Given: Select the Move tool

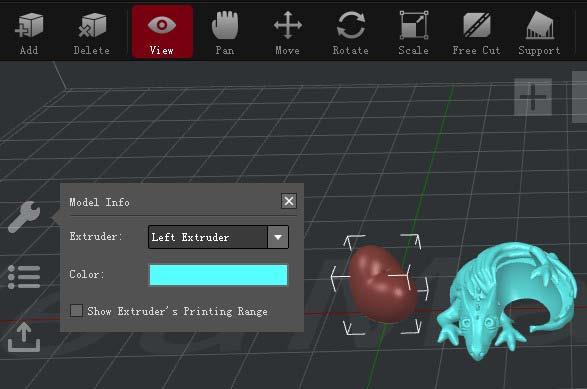Looking at the screenshot, I should point(288,33).
